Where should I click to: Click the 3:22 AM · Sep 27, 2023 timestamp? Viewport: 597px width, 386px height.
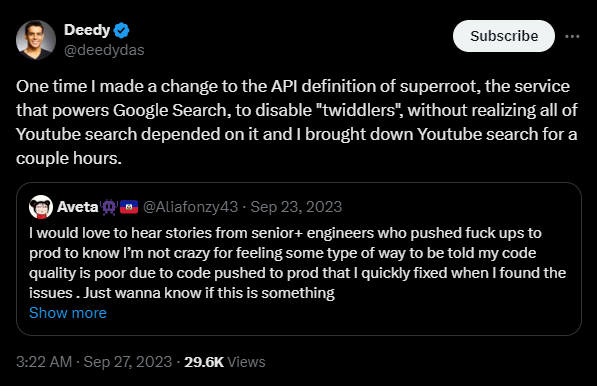click(x=94, y=362)
